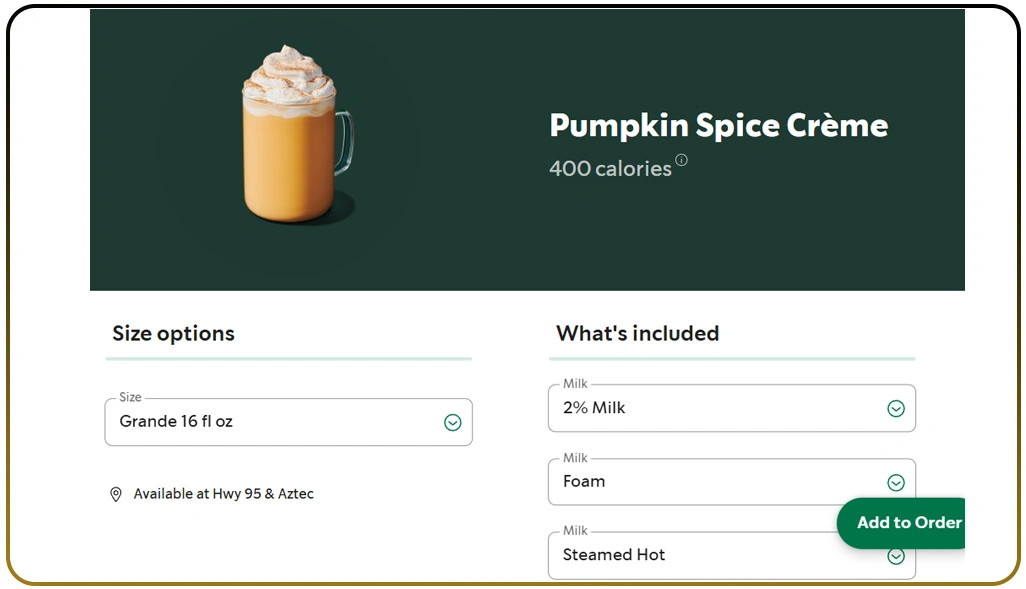Image resolution: width=1026 pixels, height=589 pixels.
Task: Click the Size options heading
Action: click(x=173, y=334)
